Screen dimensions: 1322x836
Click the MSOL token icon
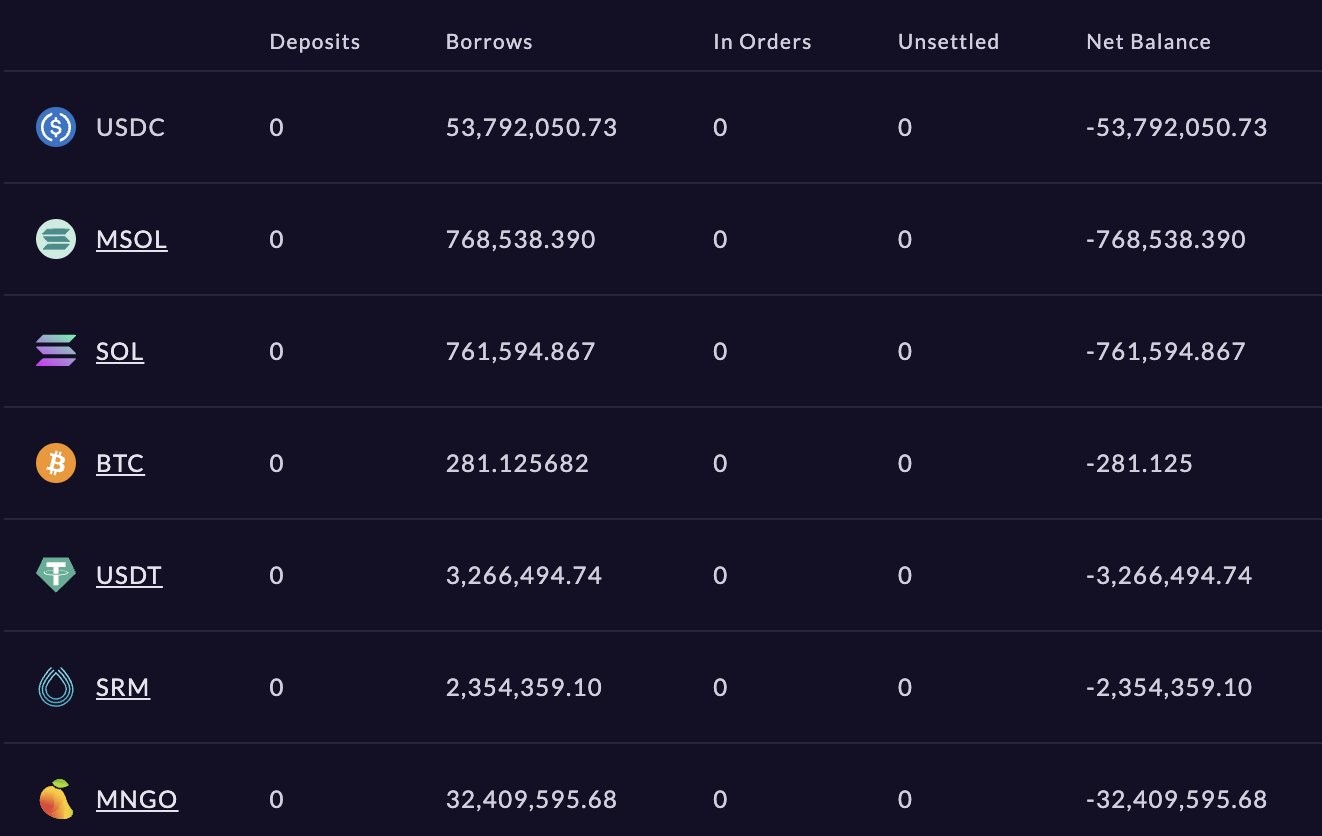coord(56,239)
